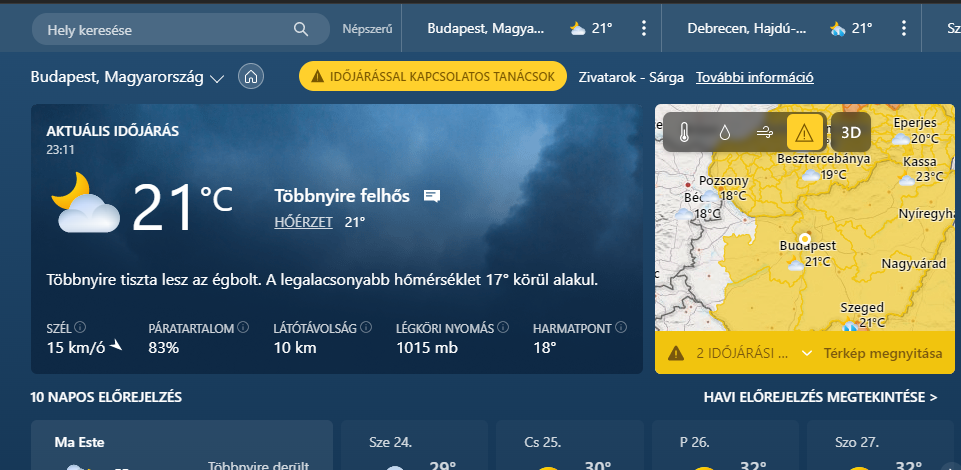Click the Zivatarok - Sárga alert text

[632, 77]
